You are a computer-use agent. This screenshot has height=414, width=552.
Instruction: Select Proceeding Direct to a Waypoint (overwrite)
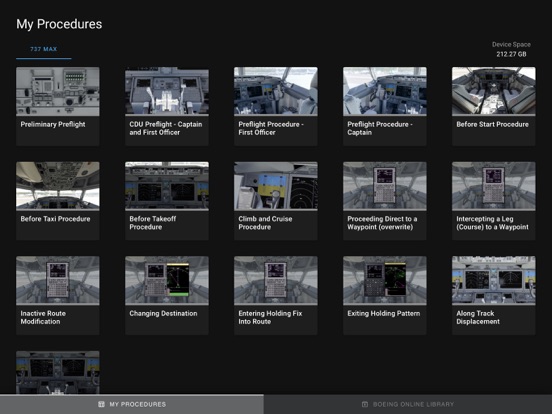[x=385, y=201]
